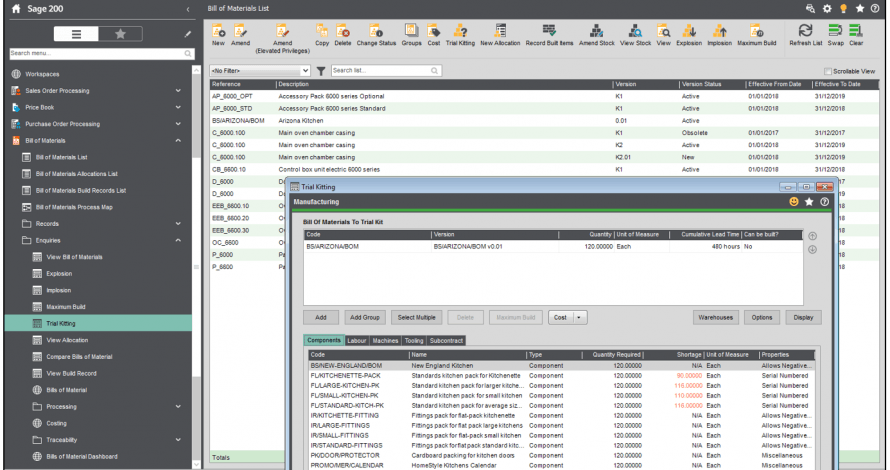
Task: Click the Search list input field
Action: coord(386,70)
